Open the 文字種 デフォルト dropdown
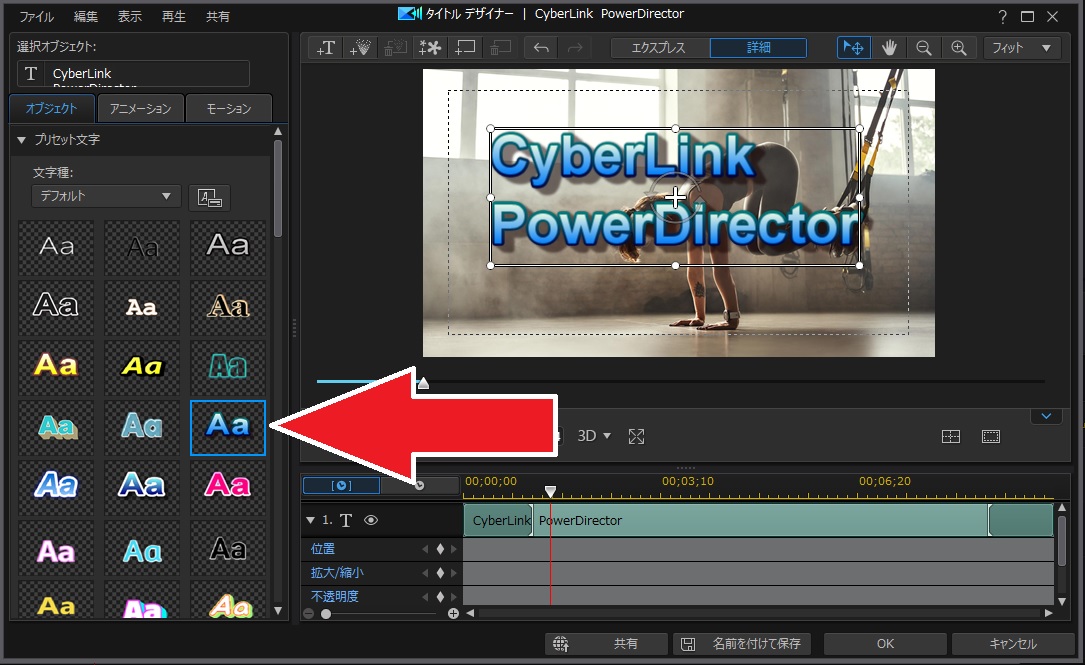This screenshot has width=1085, height=665. [106, 197]
